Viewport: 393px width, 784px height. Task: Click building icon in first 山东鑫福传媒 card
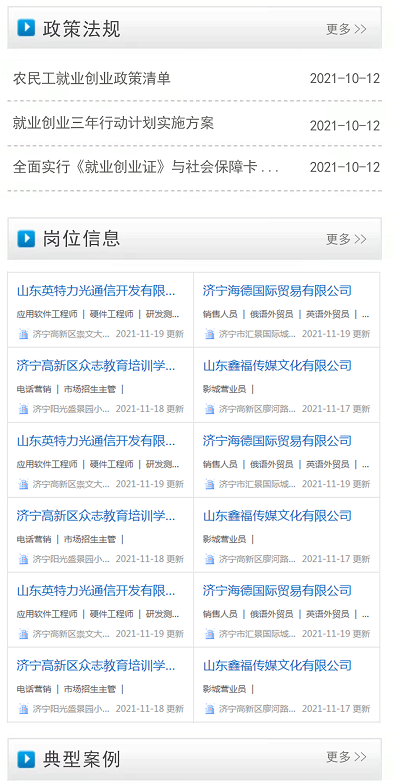pos(210,409)
